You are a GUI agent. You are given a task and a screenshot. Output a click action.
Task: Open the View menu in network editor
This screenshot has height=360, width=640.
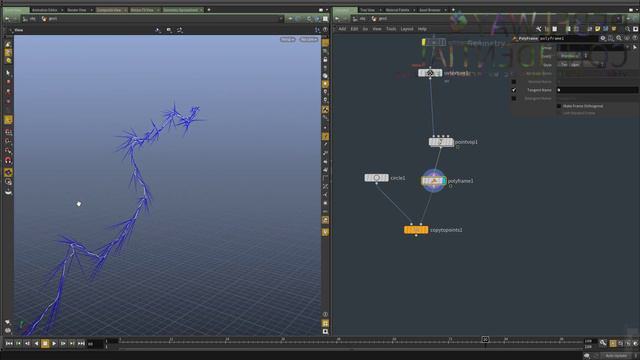[x=377, y=29]
